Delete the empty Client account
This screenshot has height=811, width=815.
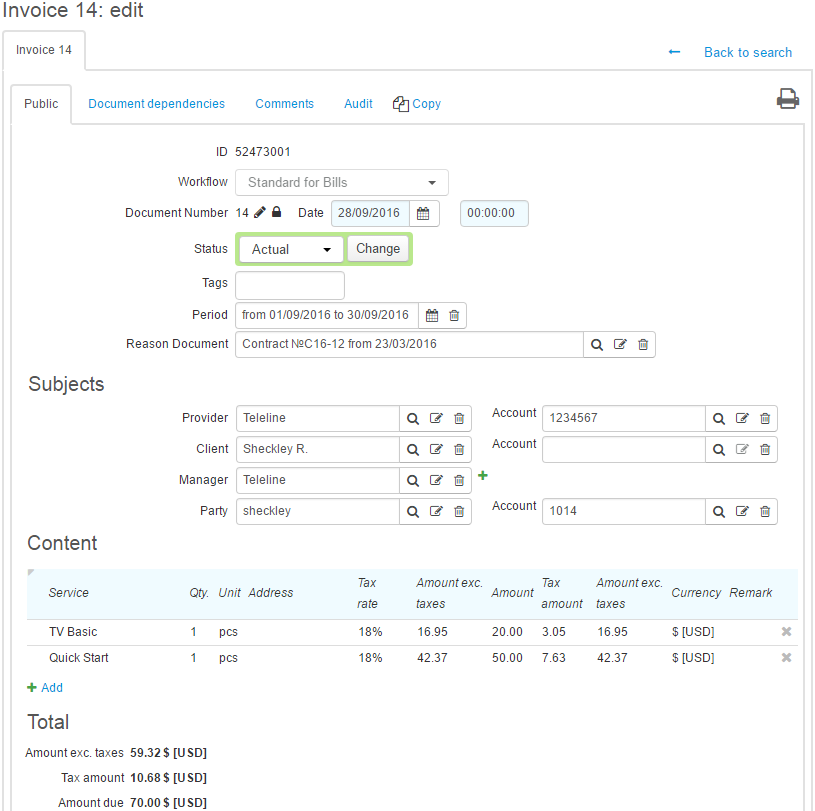point(765,450)
